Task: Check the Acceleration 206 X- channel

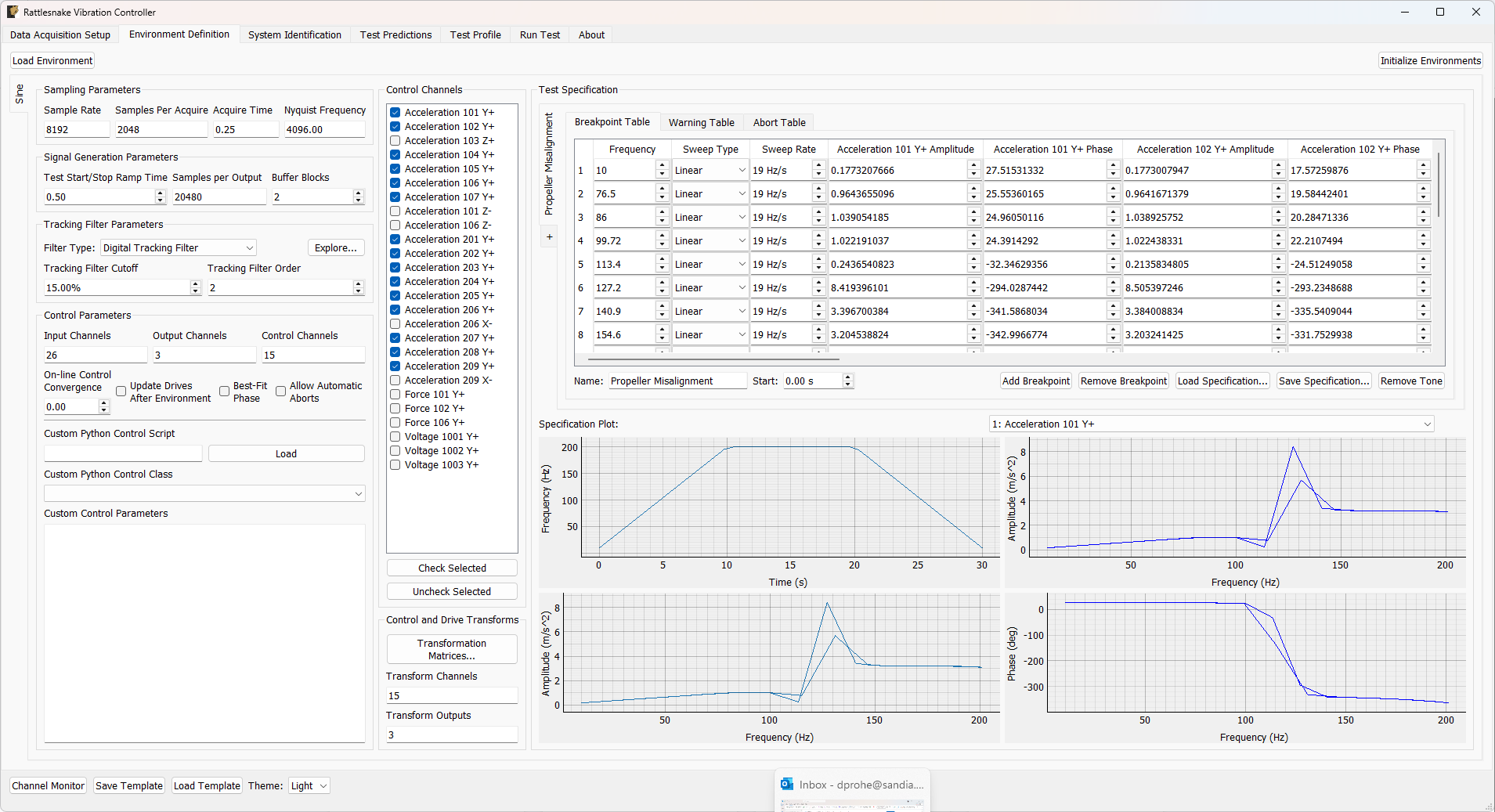Action: pos(395,324)
